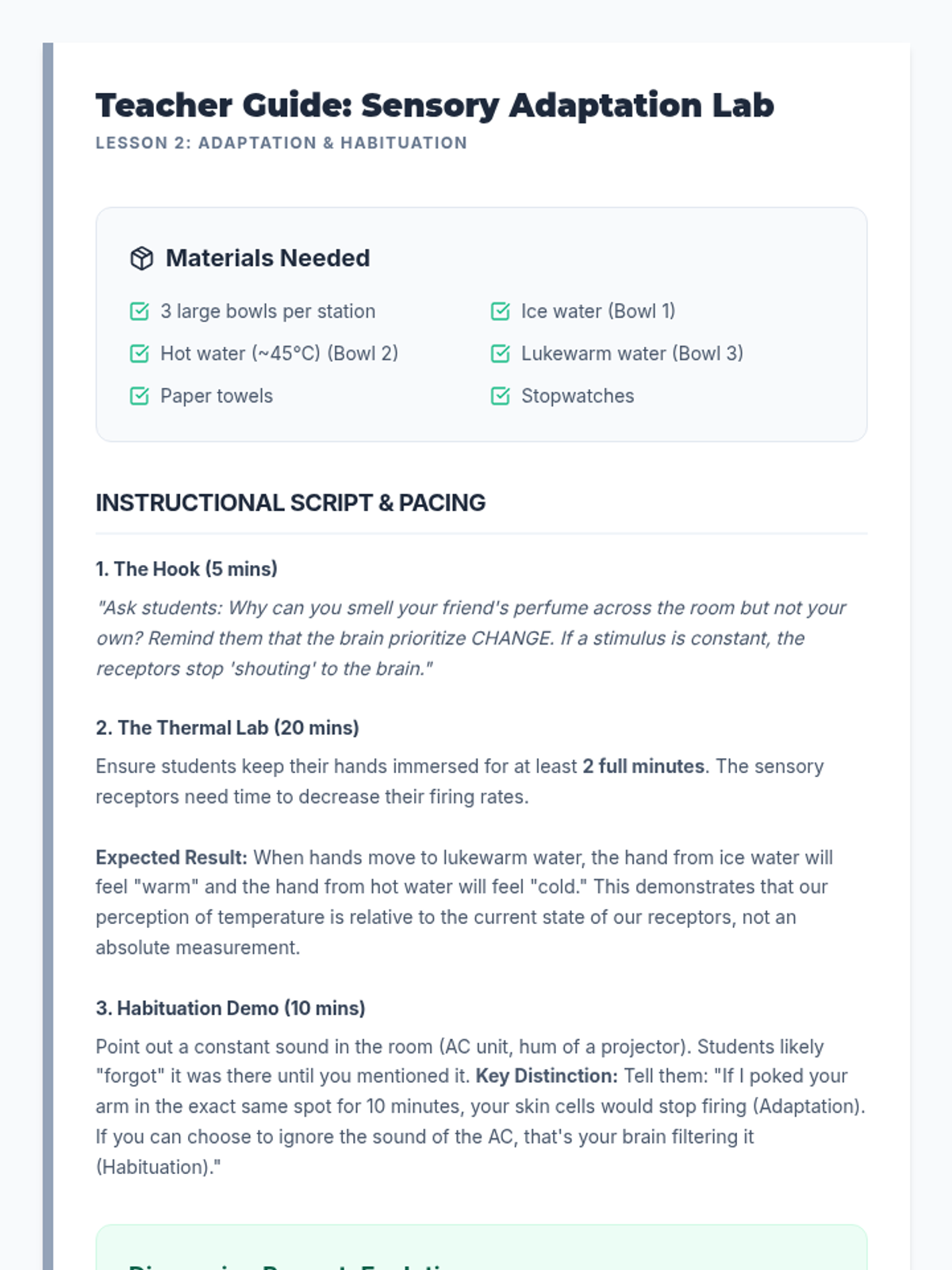Screen dimensions: 952x1270
Task: Click the '3. Habituation Demo (10 mins)' heading
Action: [x=231, y=1008]
